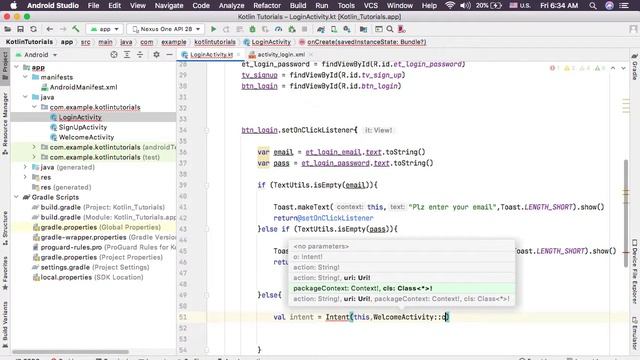Open the Emulator side tab
This screenshot has height=360, width=640.
[635, 333]
